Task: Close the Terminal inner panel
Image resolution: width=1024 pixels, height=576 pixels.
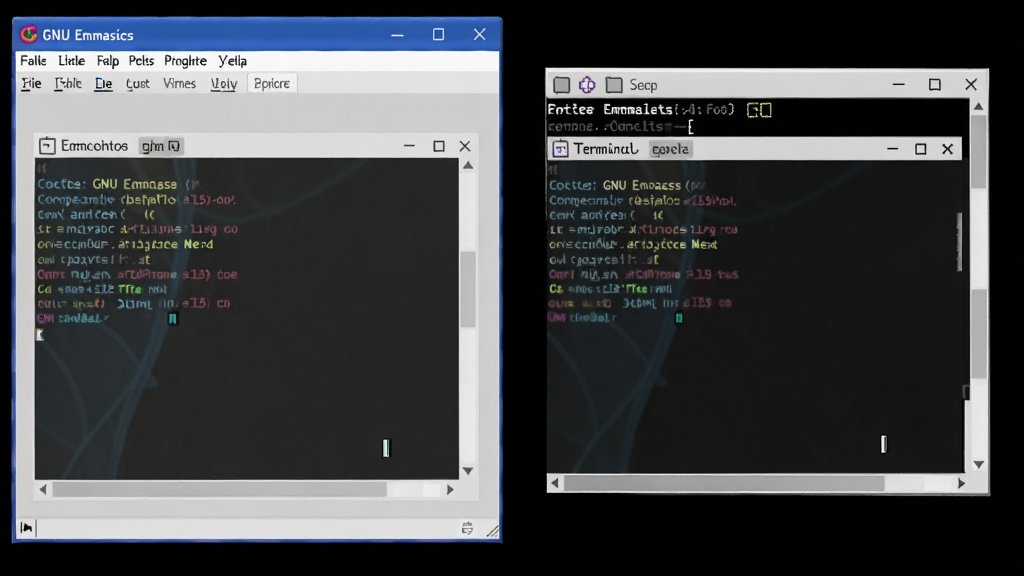Action: pos(948,149)
